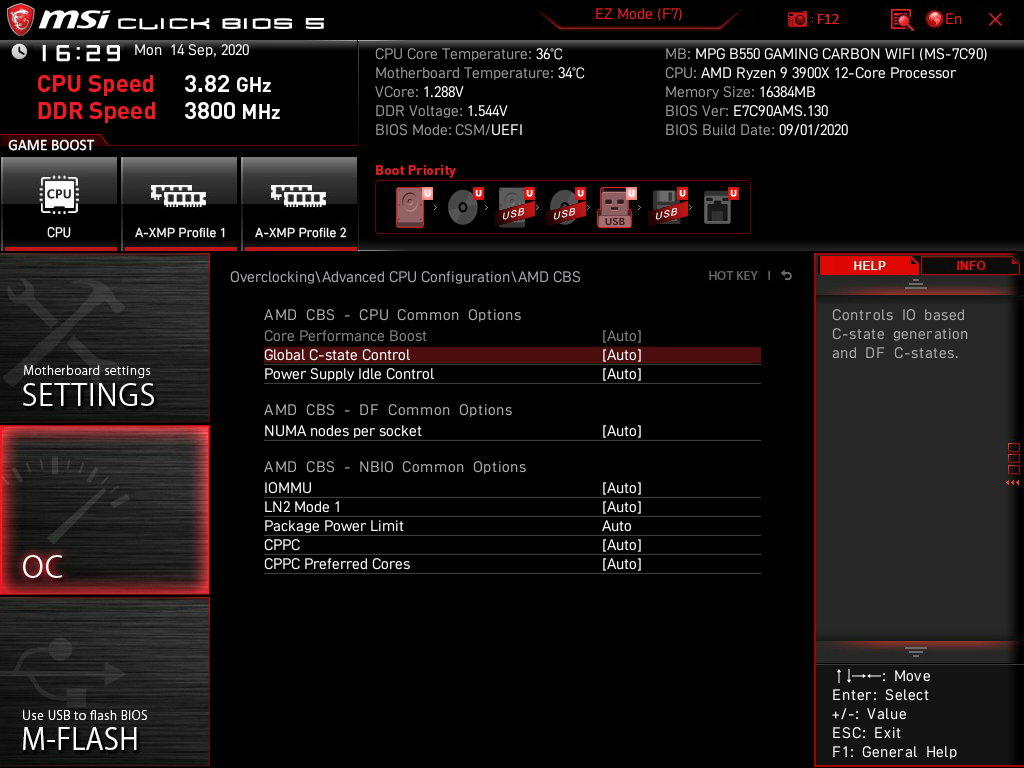Select the Power Supply Idle Control label
This screenshot has height=768, width=1024.
(349, 374)
